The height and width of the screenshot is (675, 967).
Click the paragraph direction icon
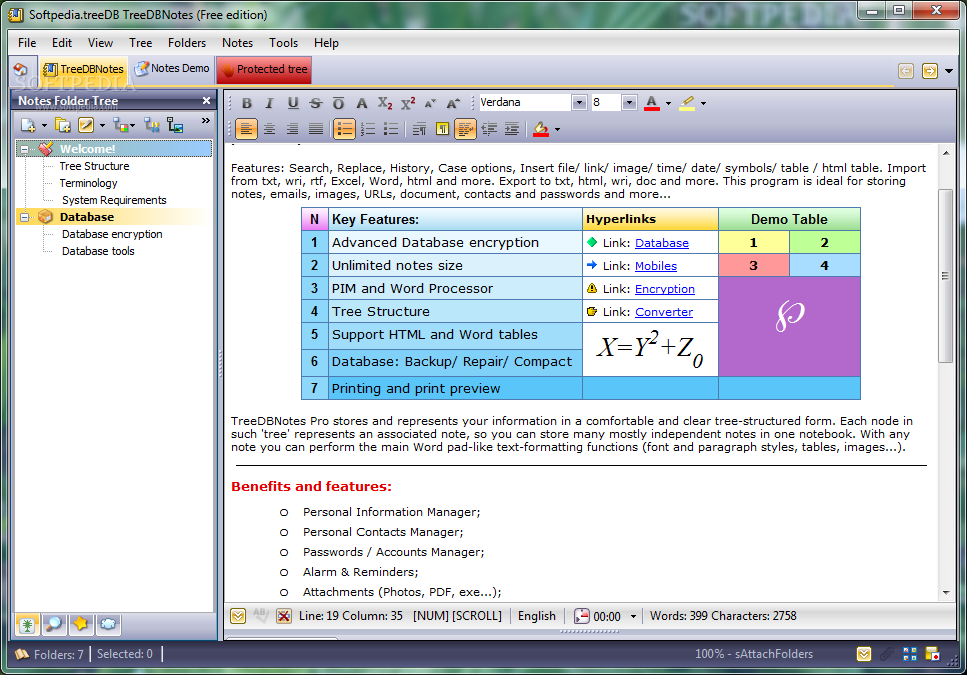[419, 129]
